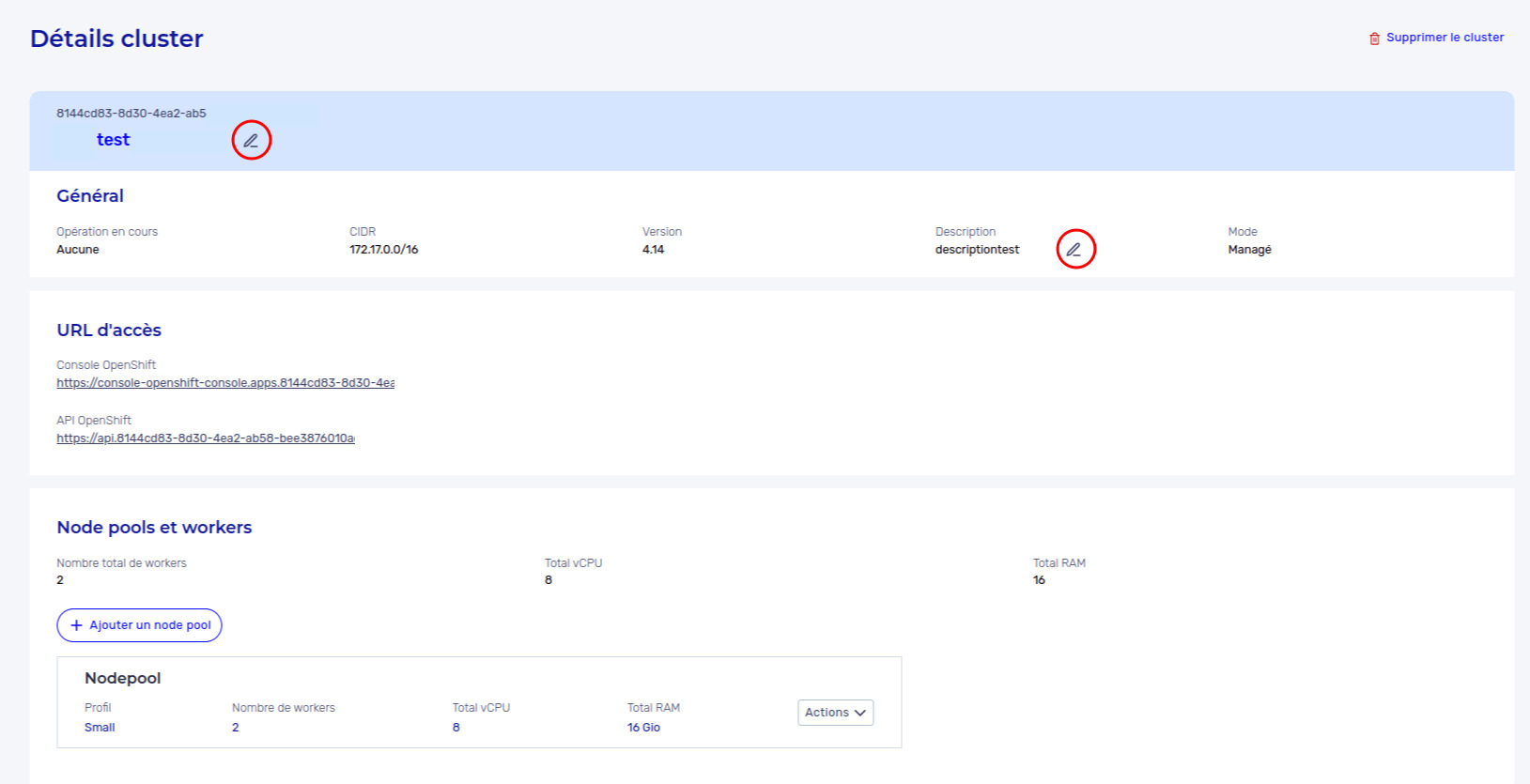1530x784 pixels.
Task: Edit the description with its pencil icon
Action: pos(1074,250)
